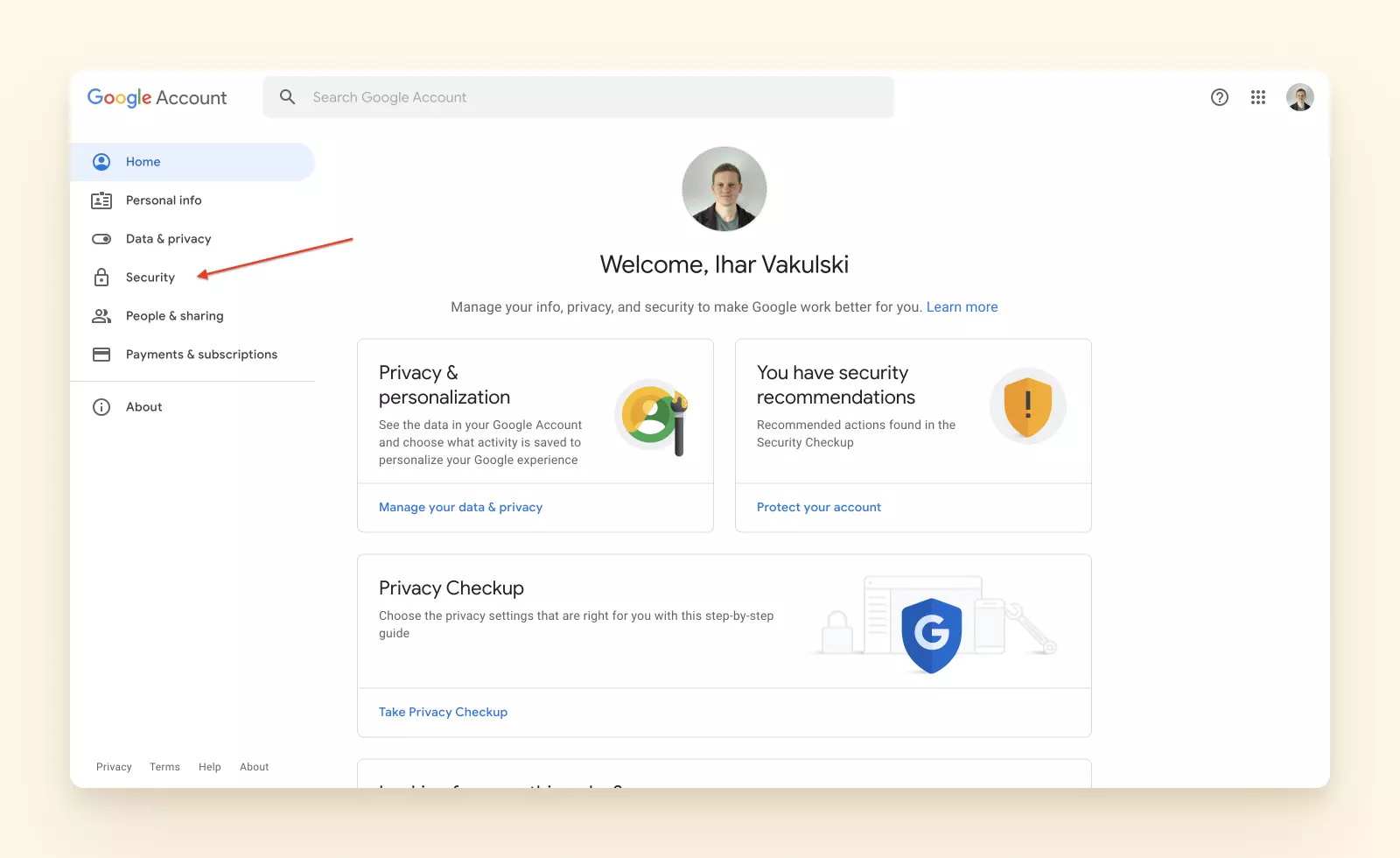Focus the Search Google Account field
Viewport: 1400px width, 858px height.
click(578, 97)
